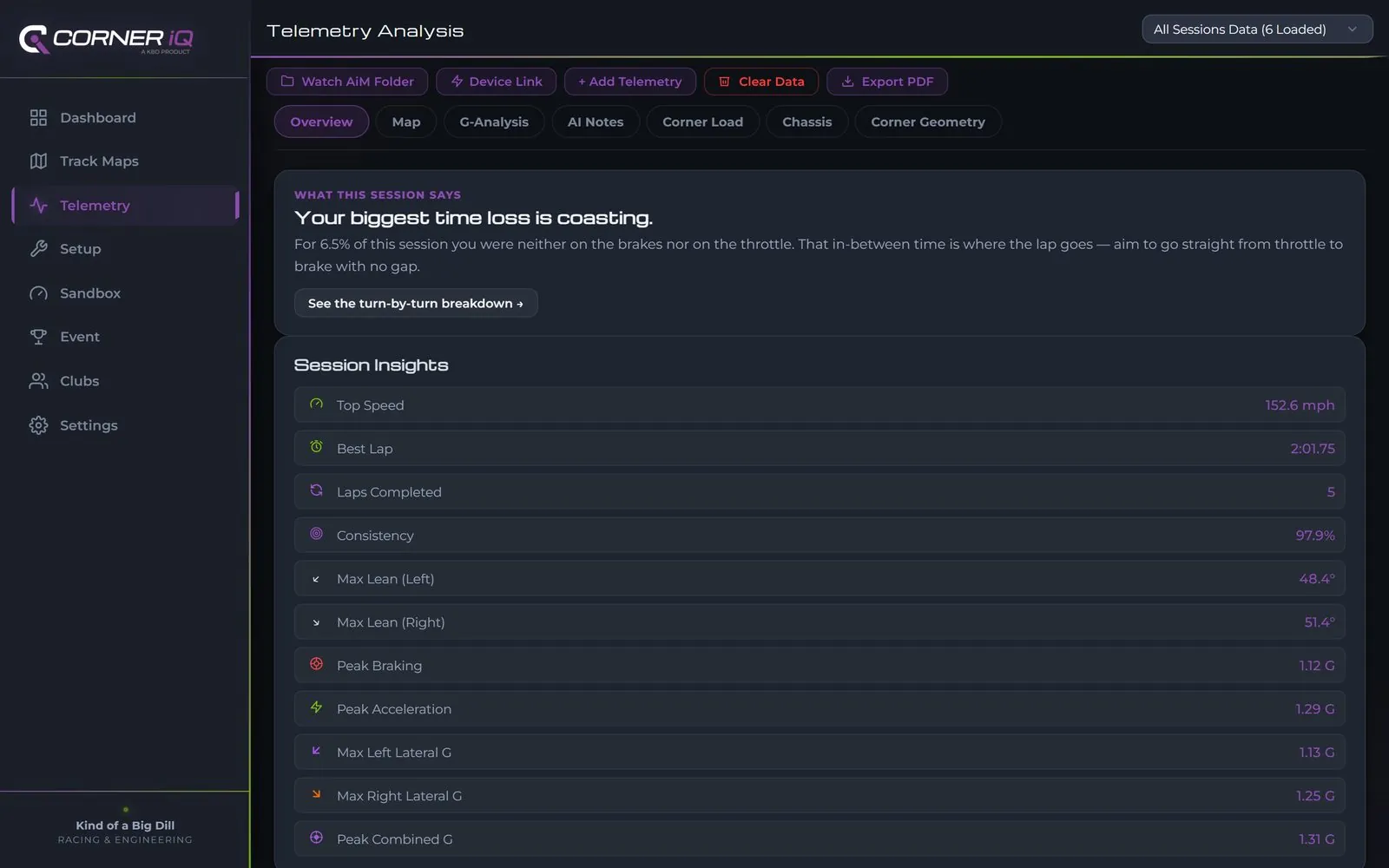Click the Add Telemetry button
1389x868 pixels.
click(630, 82)
